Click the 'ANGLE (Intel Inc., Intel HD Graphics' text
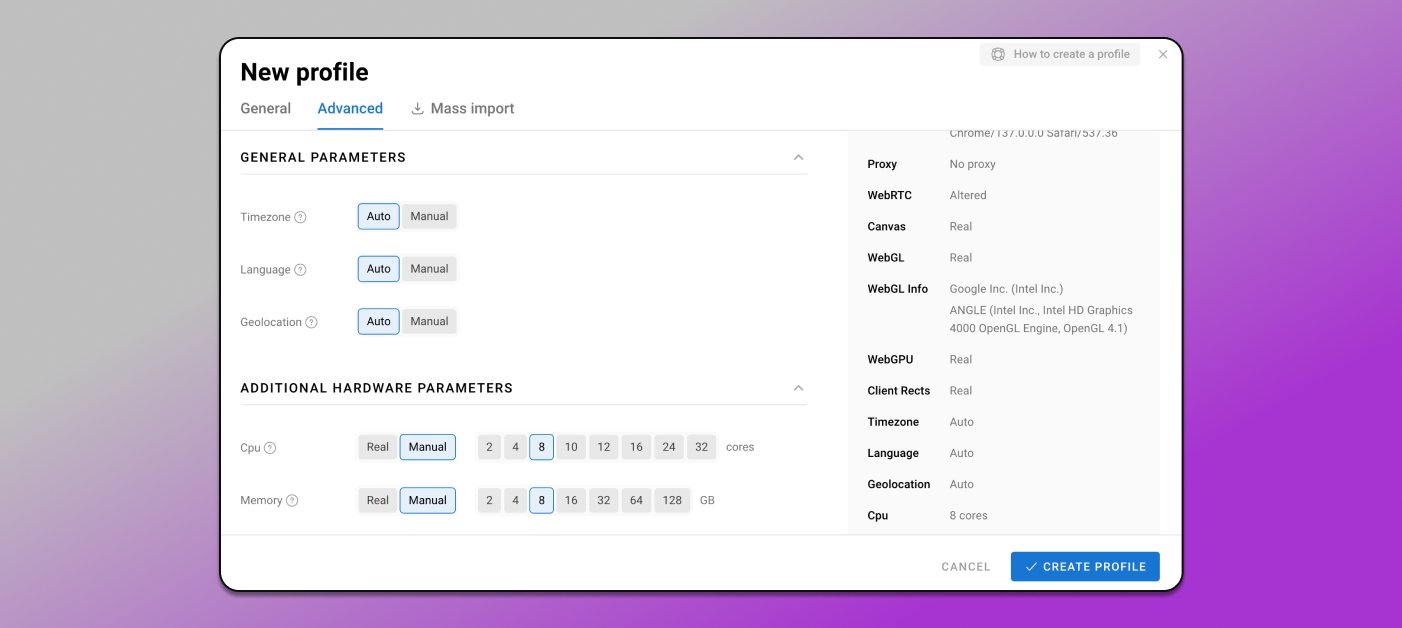 click(x=1041, y=310)
